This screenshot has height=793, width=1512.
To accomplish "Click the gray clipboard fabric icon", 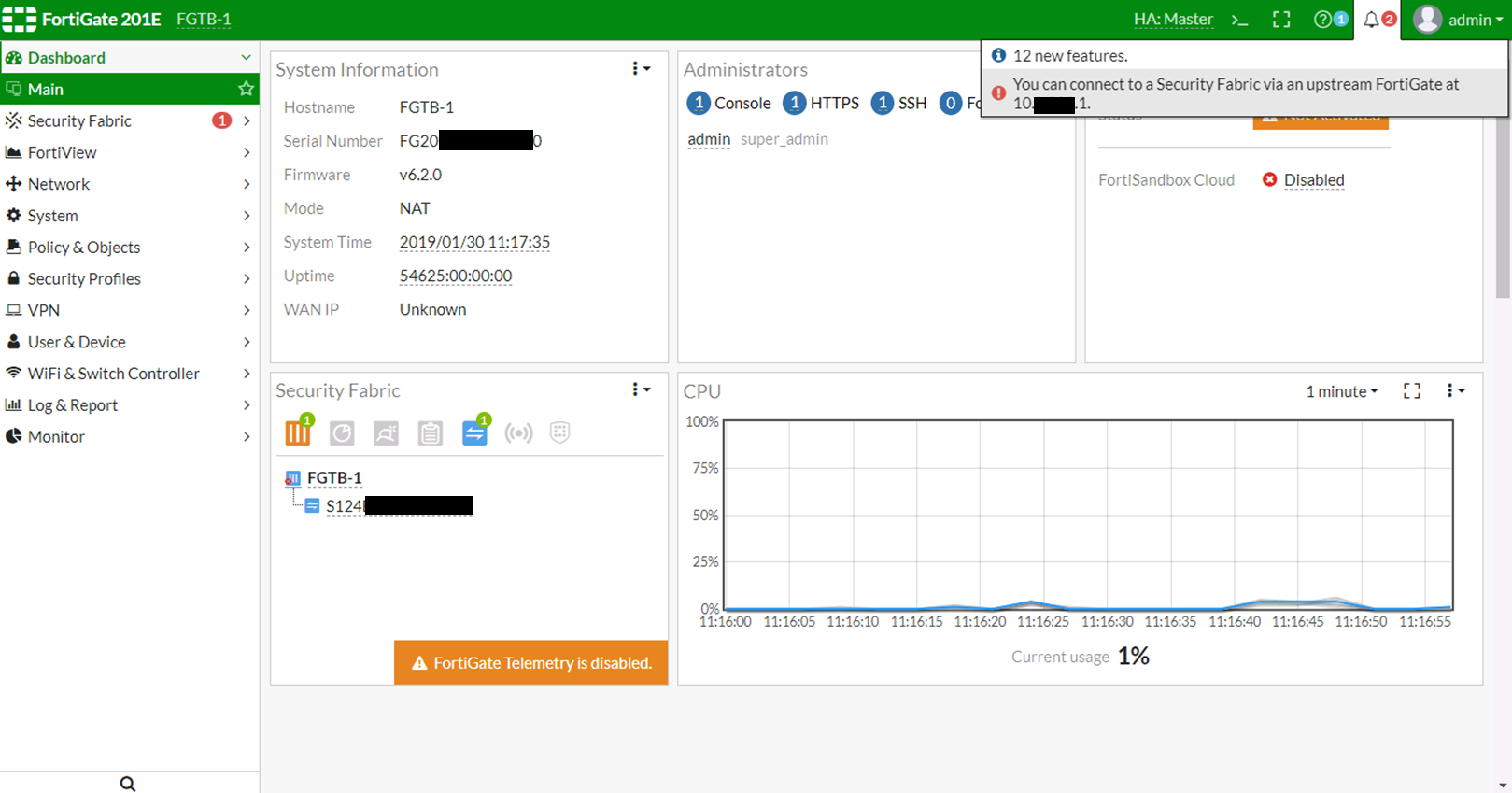I will (430, 432).
